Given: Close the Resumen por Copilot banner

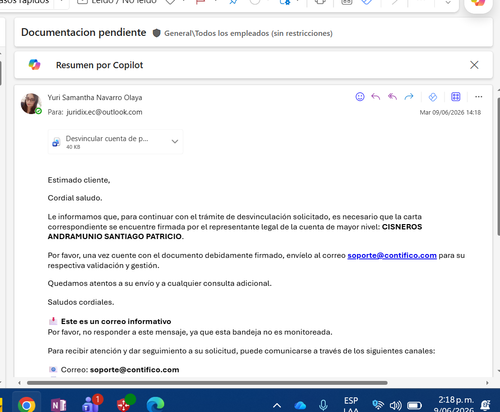Looking at the screenshot, I should tap(474, 65).
